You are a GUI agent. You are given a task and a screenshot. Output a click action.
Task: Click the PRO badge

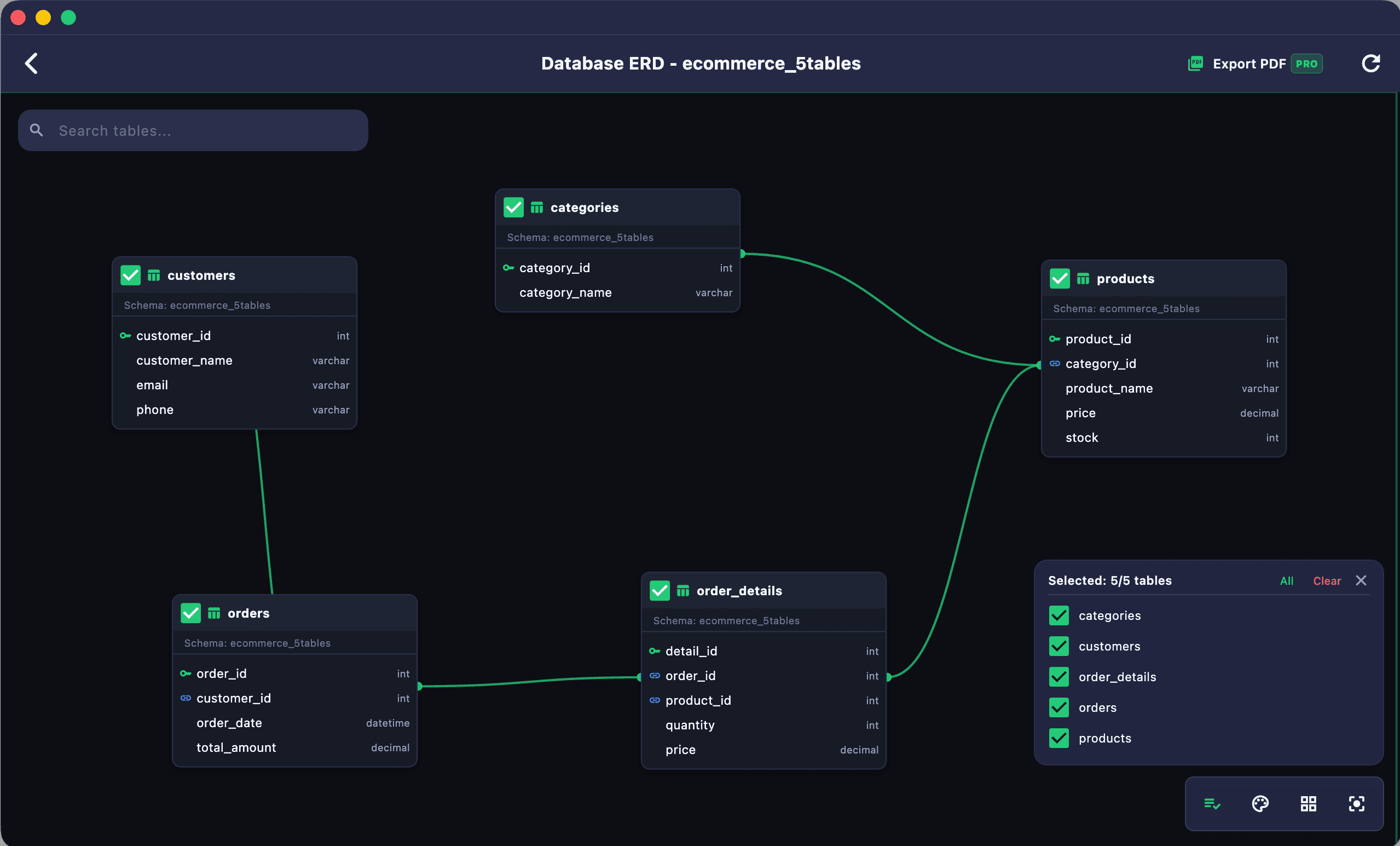pos(1306,64)
